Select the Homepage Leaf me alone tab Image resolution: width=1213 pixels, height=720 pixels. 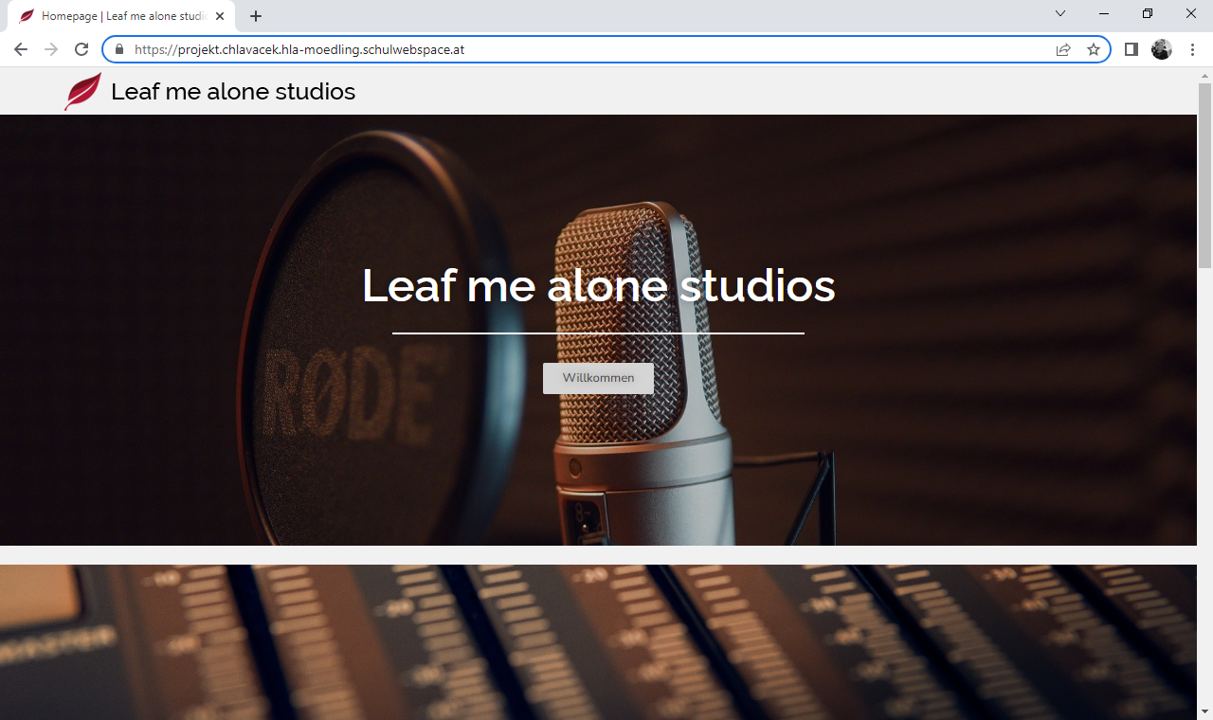(x=120, y=16)
